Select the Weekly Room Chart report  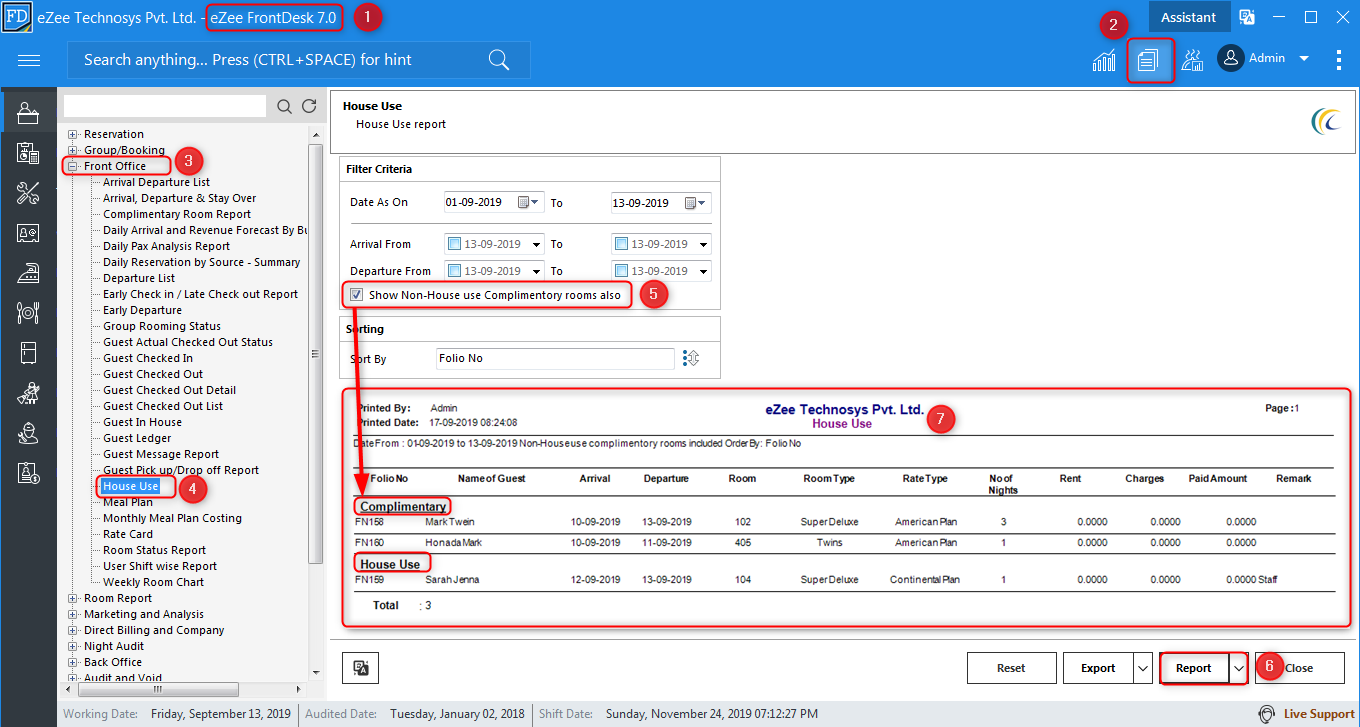point(153,582)
